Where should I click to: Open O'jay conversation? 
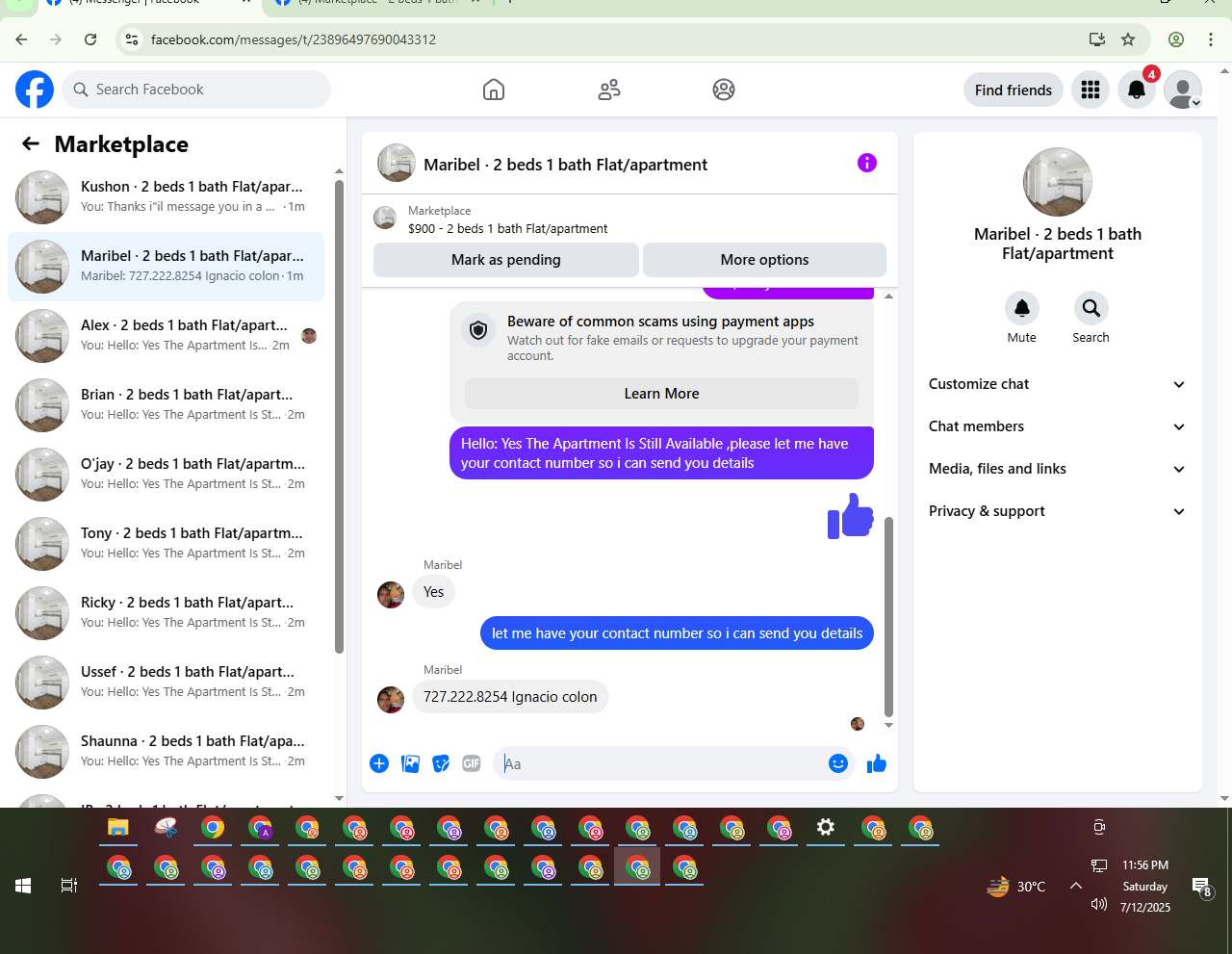click(166, 475)
